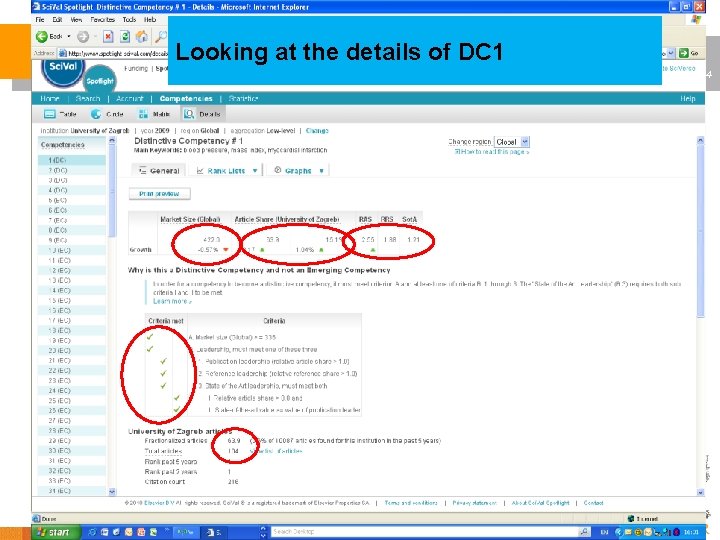
Task: Go to the Home navigation tab
Action: [x=50, y=99]
